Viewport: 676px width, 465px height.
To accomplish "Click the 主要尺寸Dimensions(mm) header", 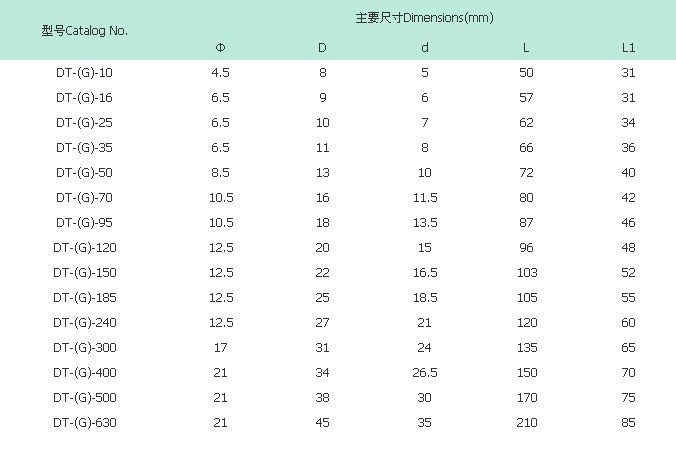I will [424, 18].
